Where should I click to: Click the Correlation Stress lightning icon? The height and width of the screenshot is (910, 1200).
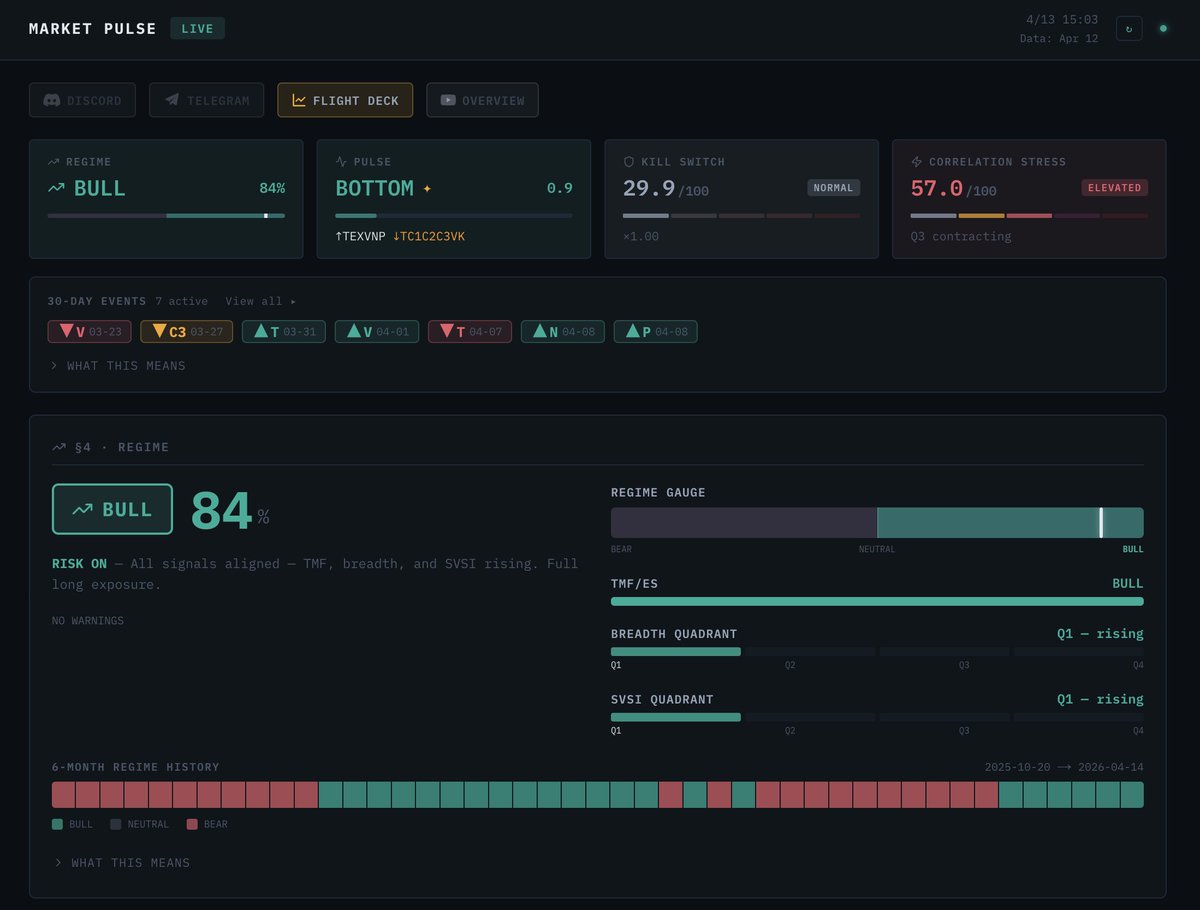[x=917, y=162]
